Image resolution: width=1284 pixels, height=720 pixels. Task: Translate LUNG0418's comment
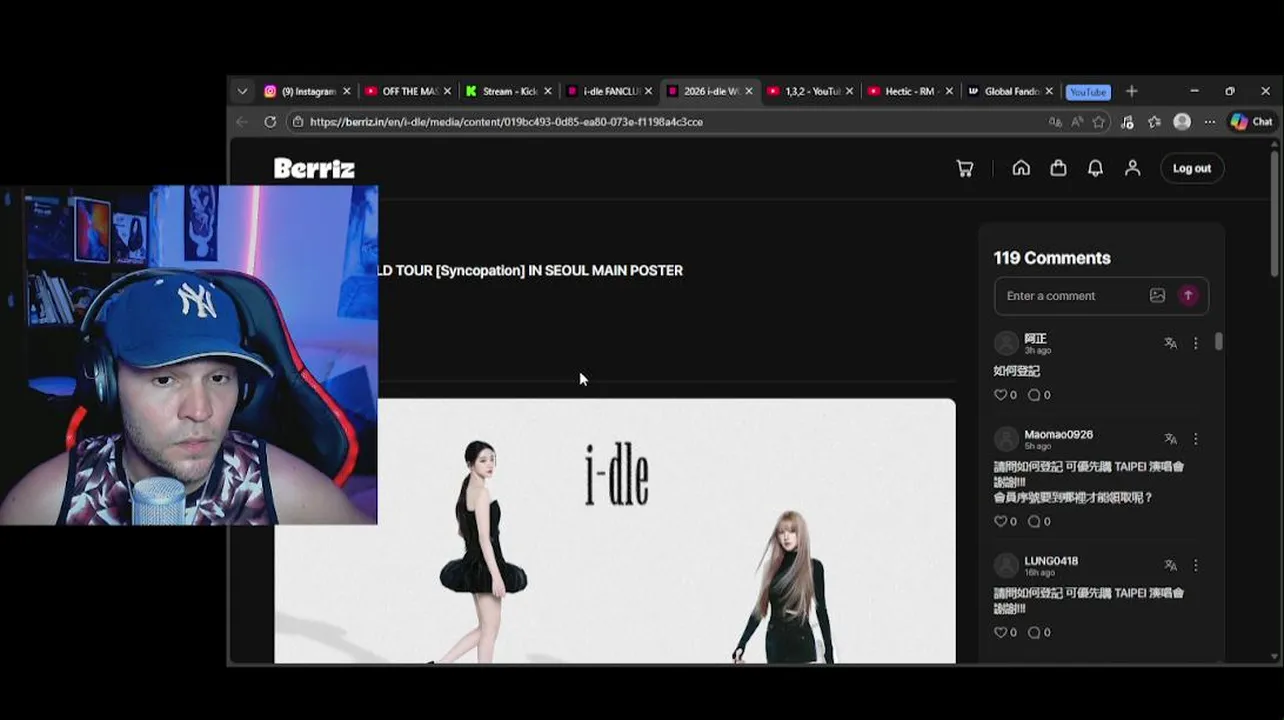tap(1170, 565)
